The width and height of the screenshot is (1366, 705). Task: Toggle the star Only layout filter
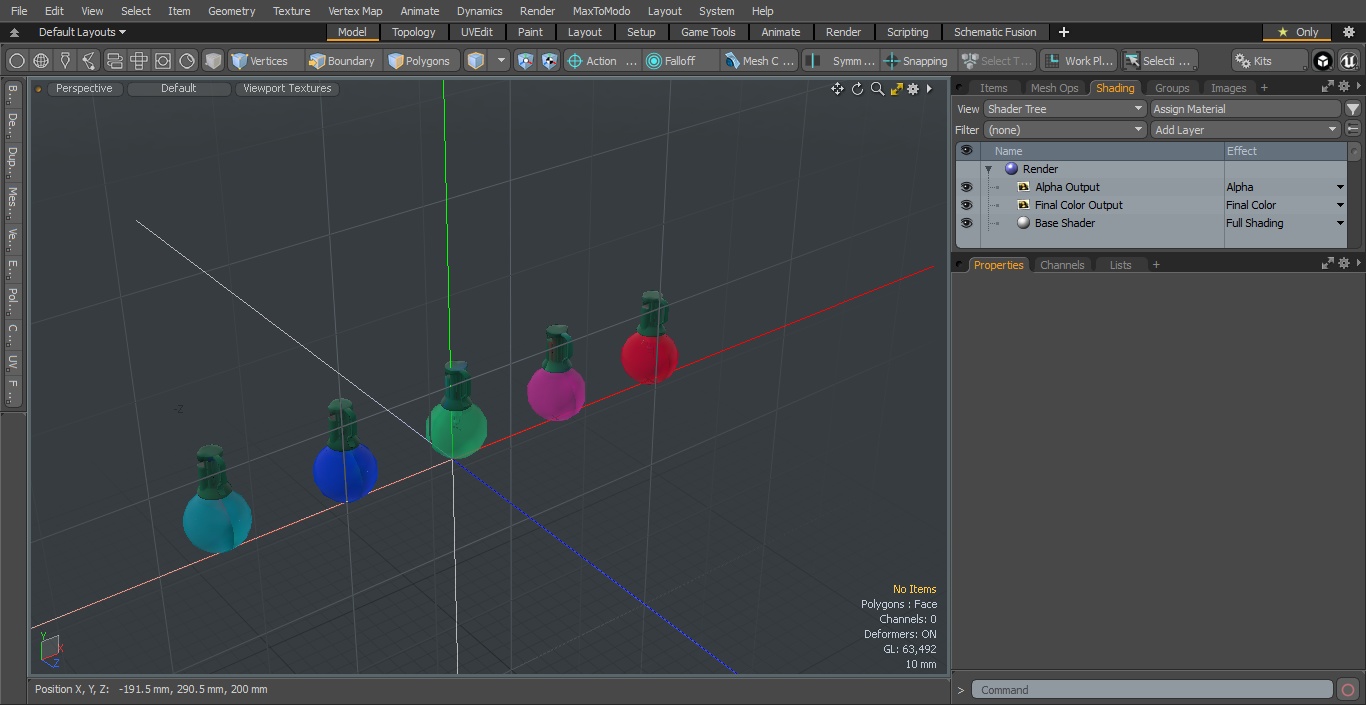tap(1298, 32)
